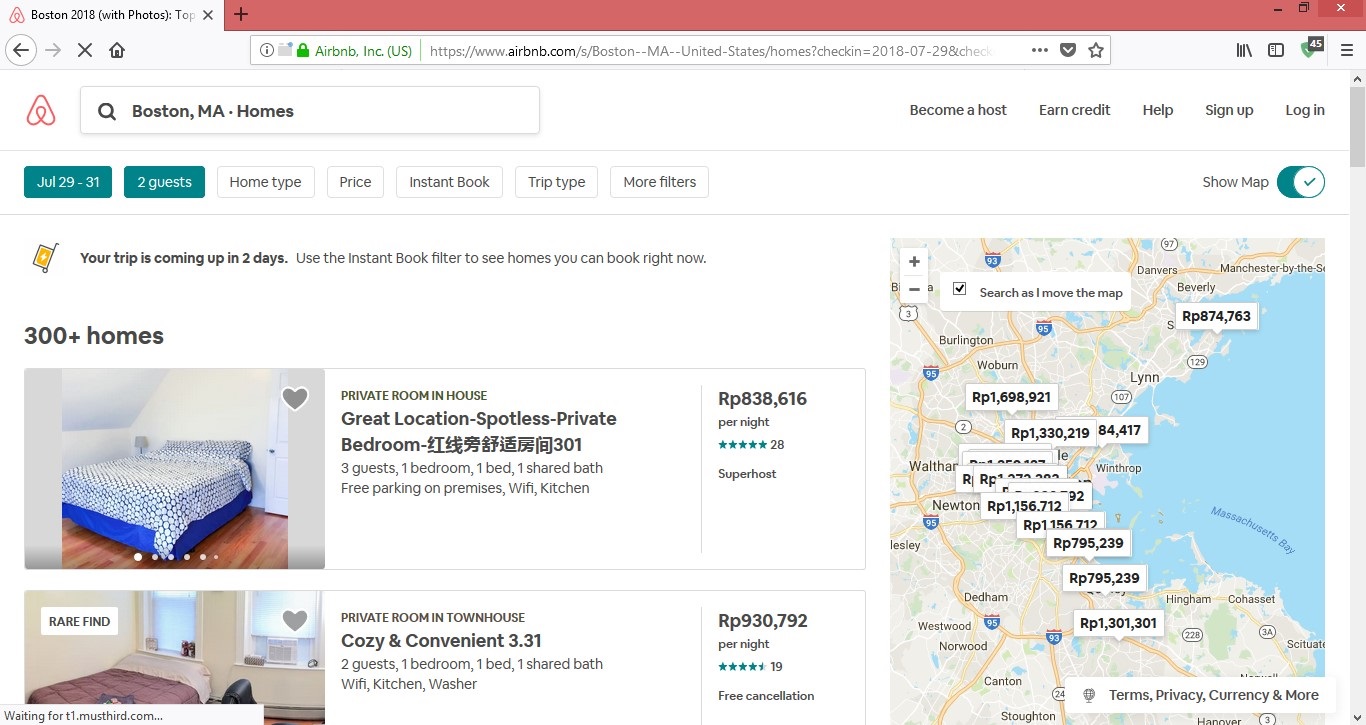Screen dimensions: 1366x725
Task: Stop the page from loading
Action: pos(85,50)
